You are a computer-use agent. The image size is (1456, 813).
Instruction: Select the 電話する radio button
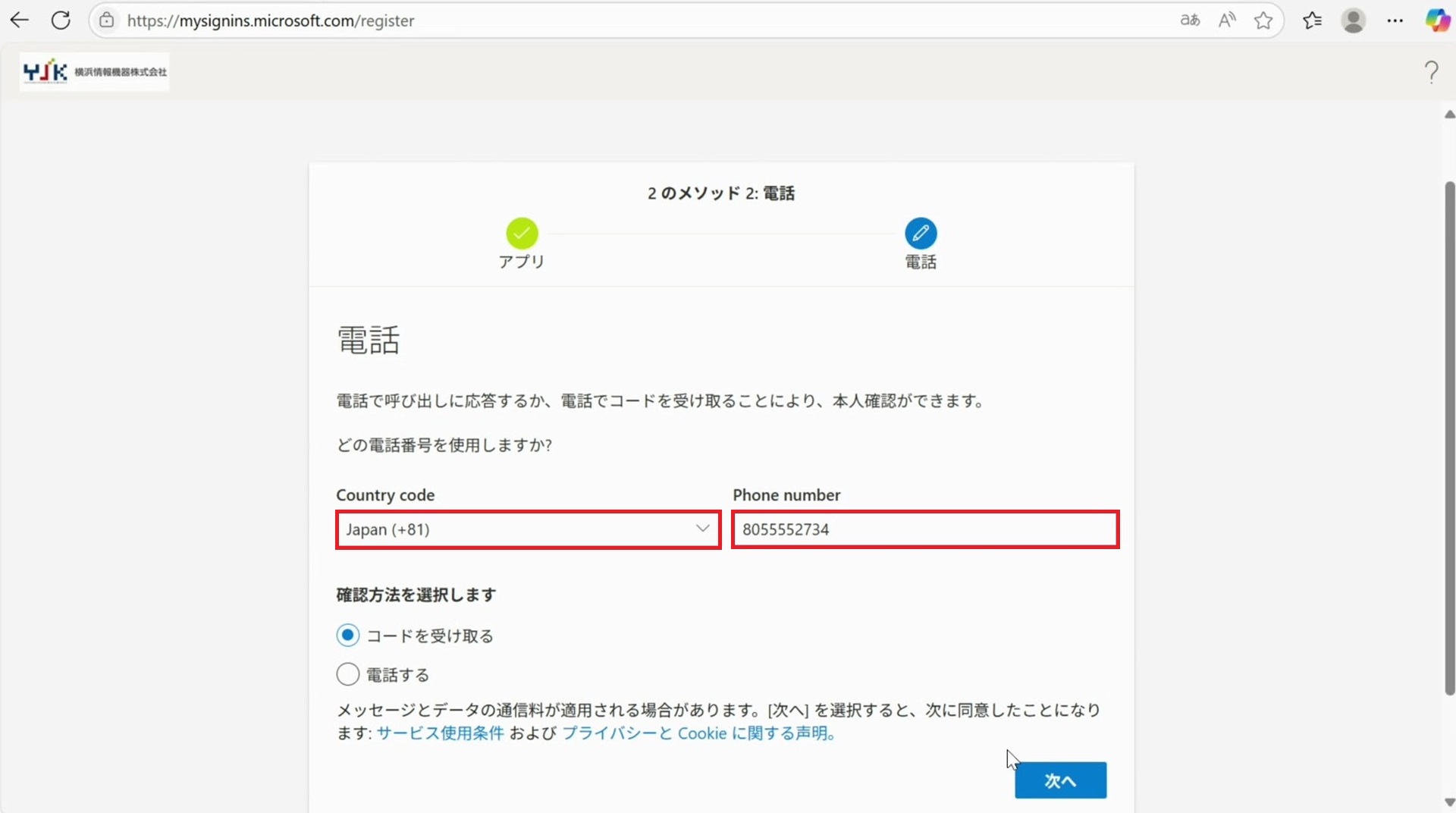click(348, 674)
